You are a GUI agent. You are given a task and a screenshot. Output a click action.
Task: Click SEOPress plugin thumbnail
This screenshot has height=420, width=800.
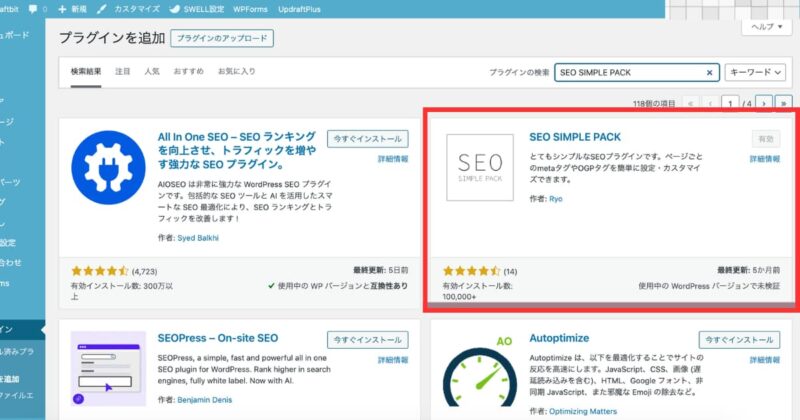point(108,368)
